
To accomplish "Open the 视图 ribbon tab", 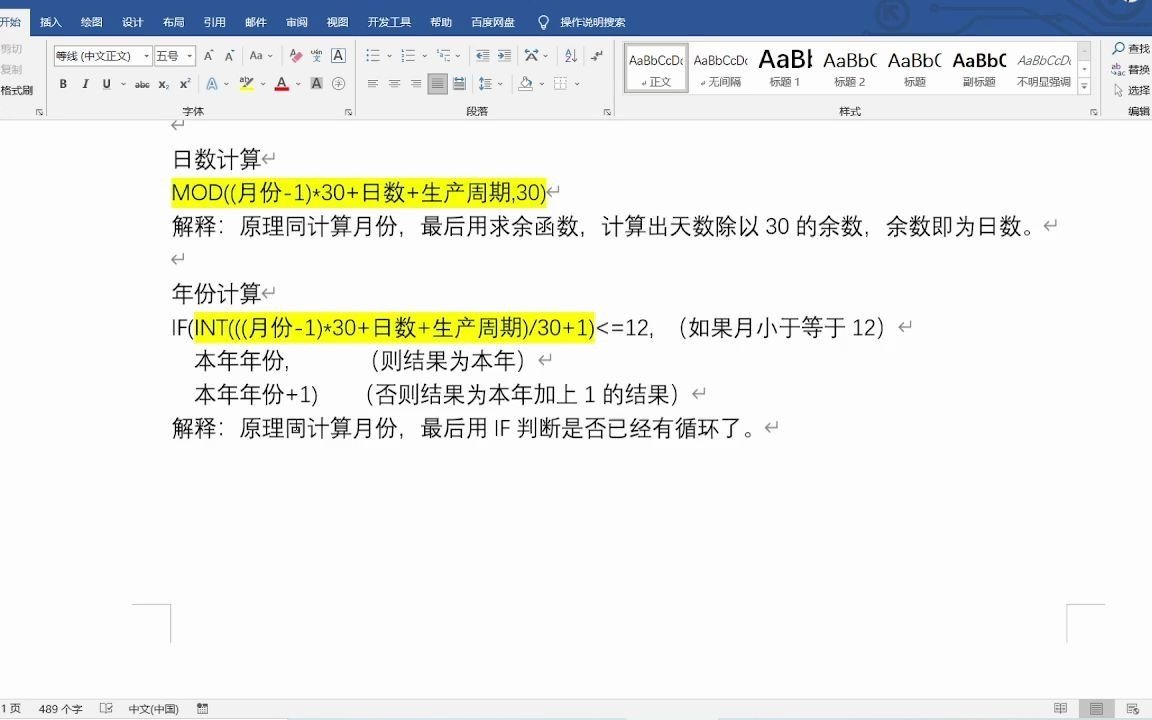I will point(337,21).
